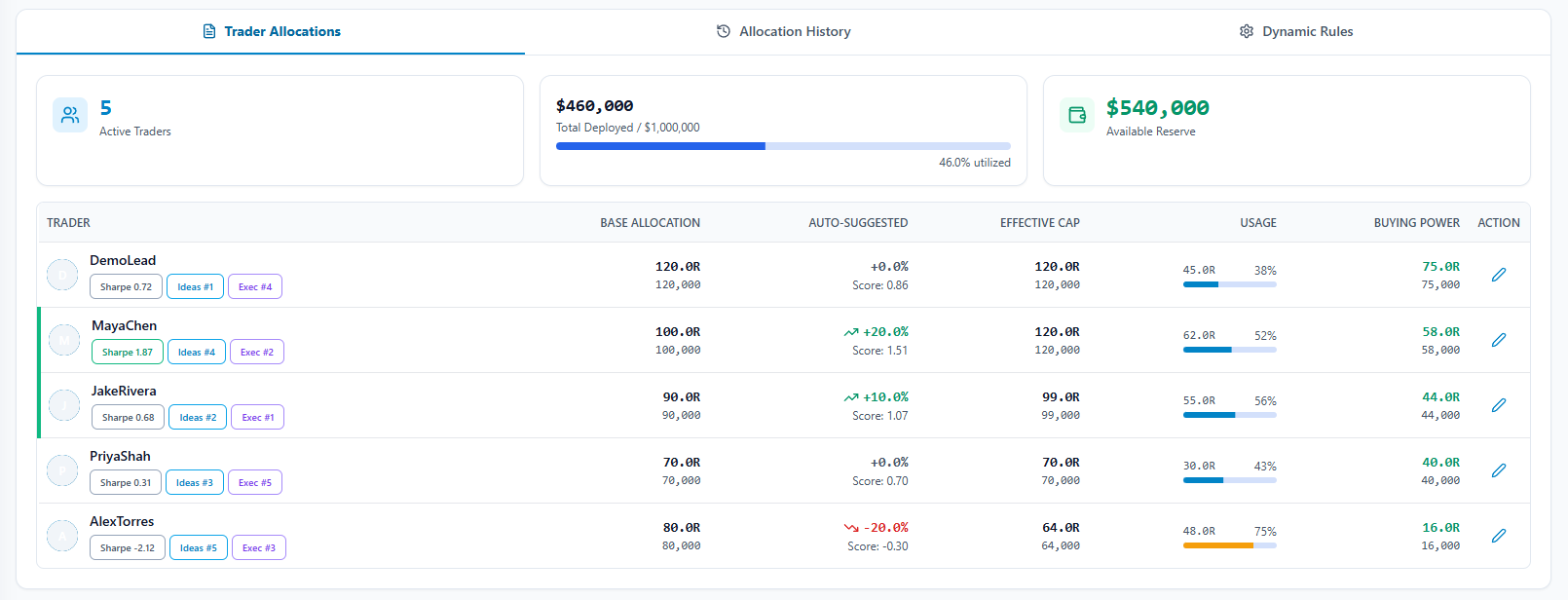Click the EFFECTIVE CAP column header

click(1040, 223)
